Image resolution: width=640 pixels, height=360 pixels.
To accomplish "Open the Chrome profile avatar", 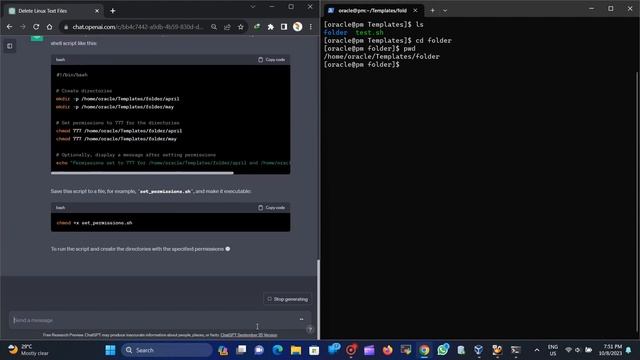I will pyautogui.click(x=298, y=27).
